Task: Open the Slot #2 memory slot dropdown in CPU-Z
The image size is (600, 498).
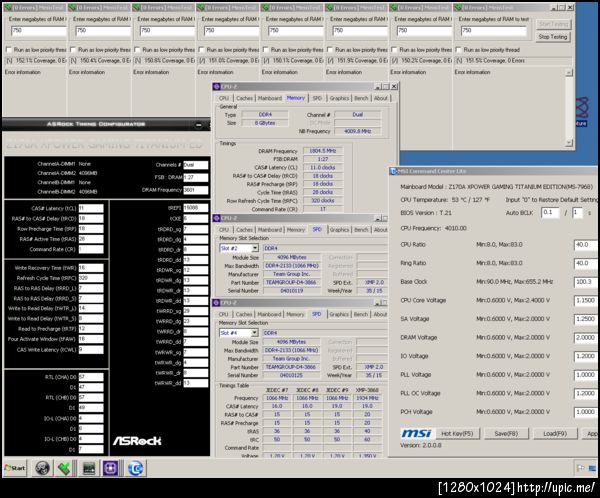Action: tap(255, 248)
